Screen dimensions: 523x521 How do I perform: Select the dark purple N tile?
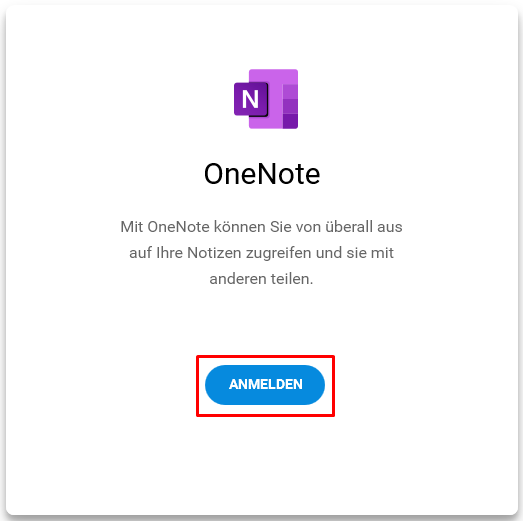click(x=251, y=99)
